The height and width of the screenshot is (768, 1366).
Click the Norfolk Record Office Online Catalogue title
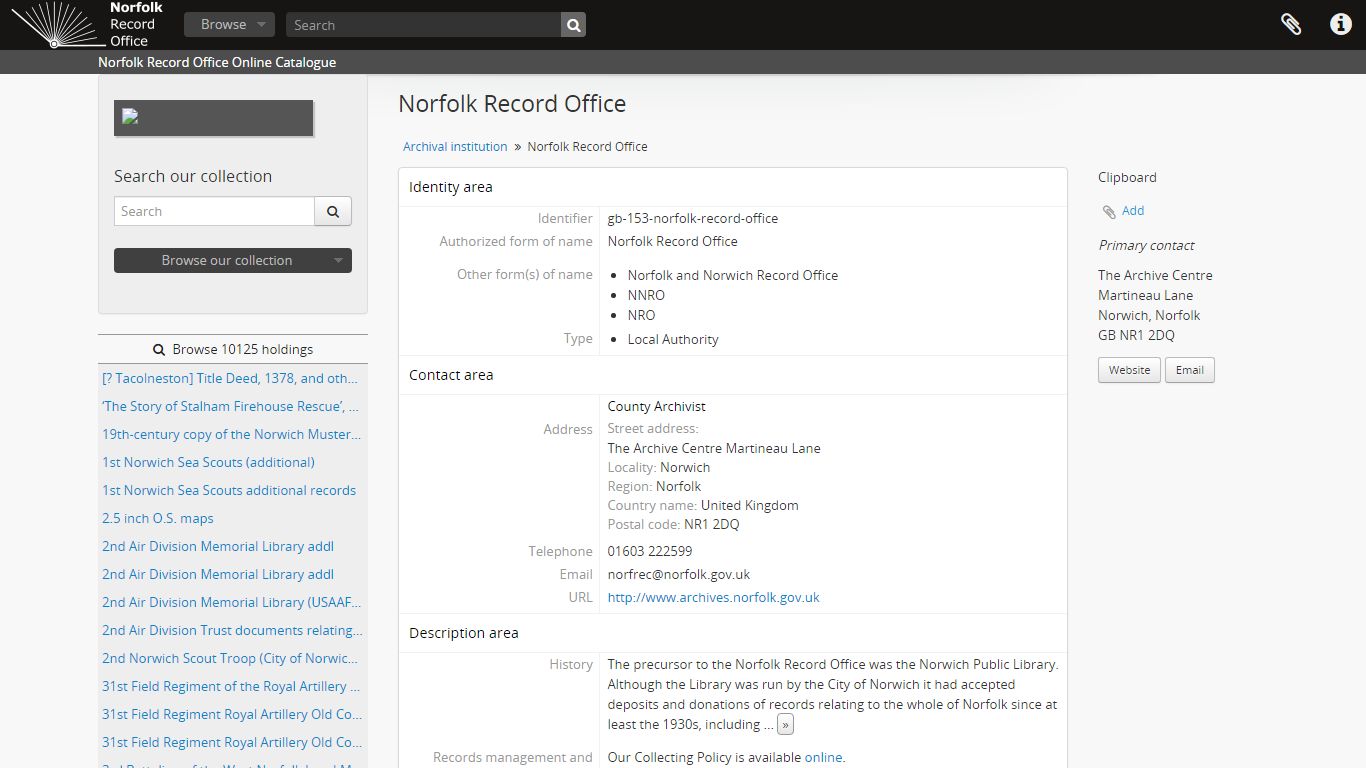(x=217, y=62)
